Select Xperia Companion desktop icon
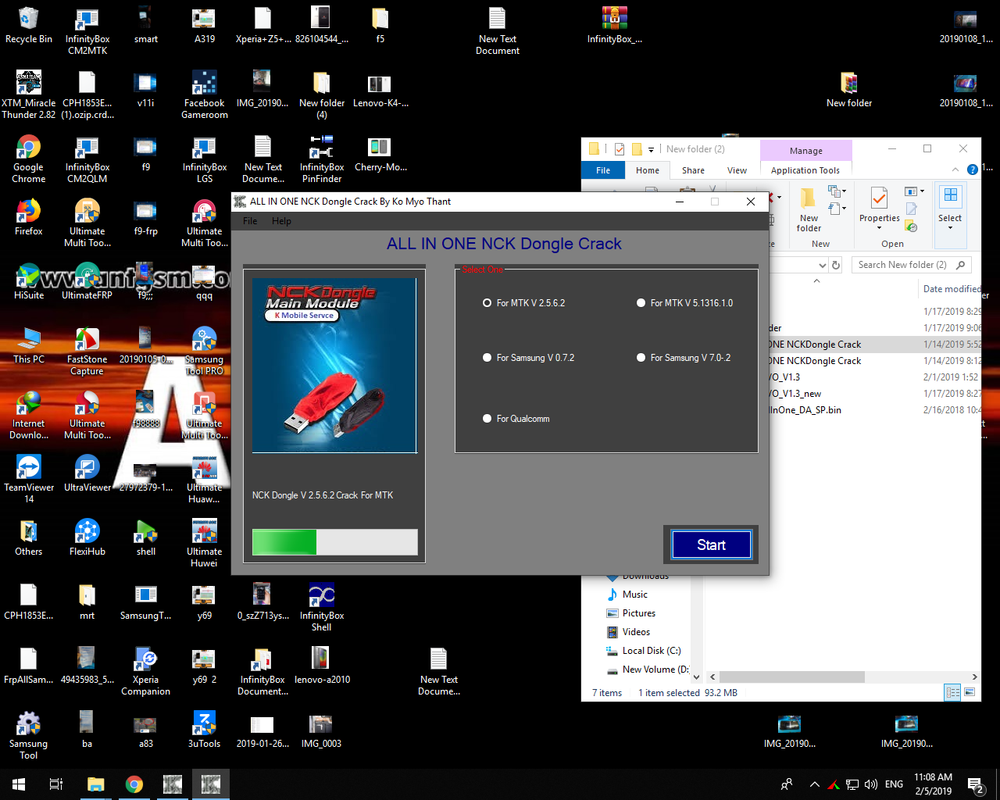The image size is (1000, 800). [146, 671]
